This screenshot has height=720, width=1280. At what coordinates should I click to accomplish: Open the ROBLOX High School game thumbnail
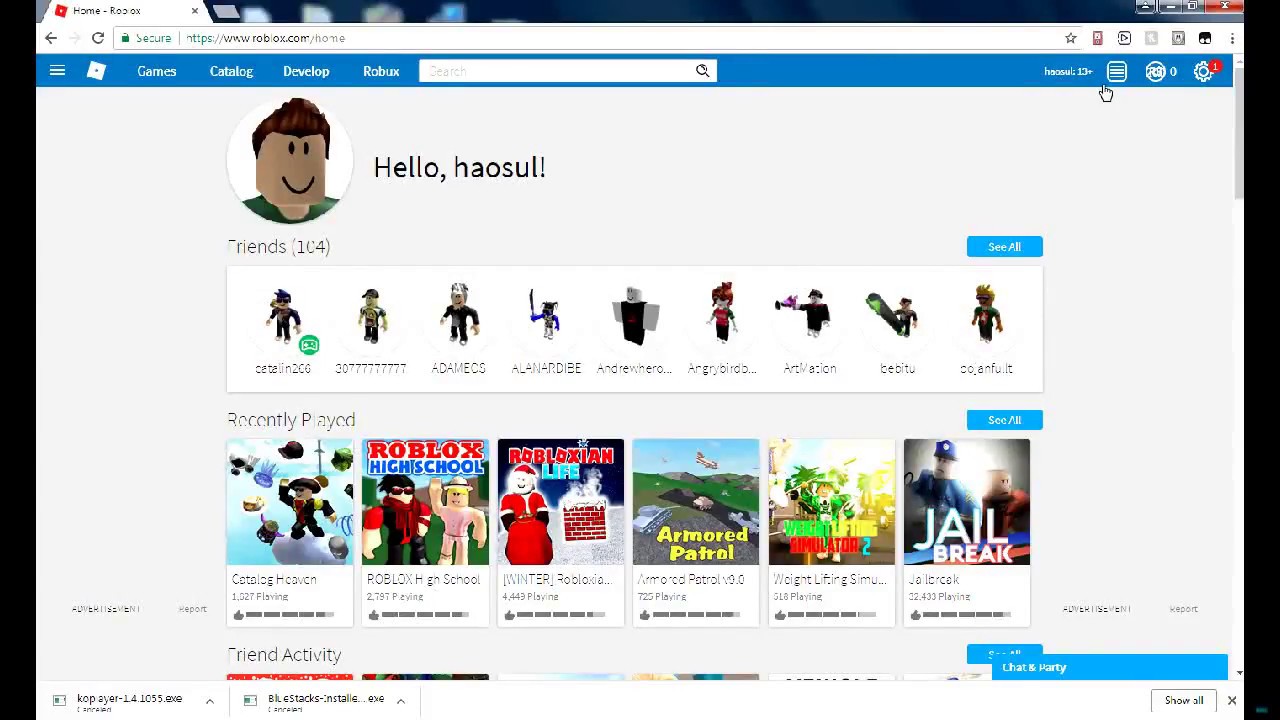pos(425,502)
